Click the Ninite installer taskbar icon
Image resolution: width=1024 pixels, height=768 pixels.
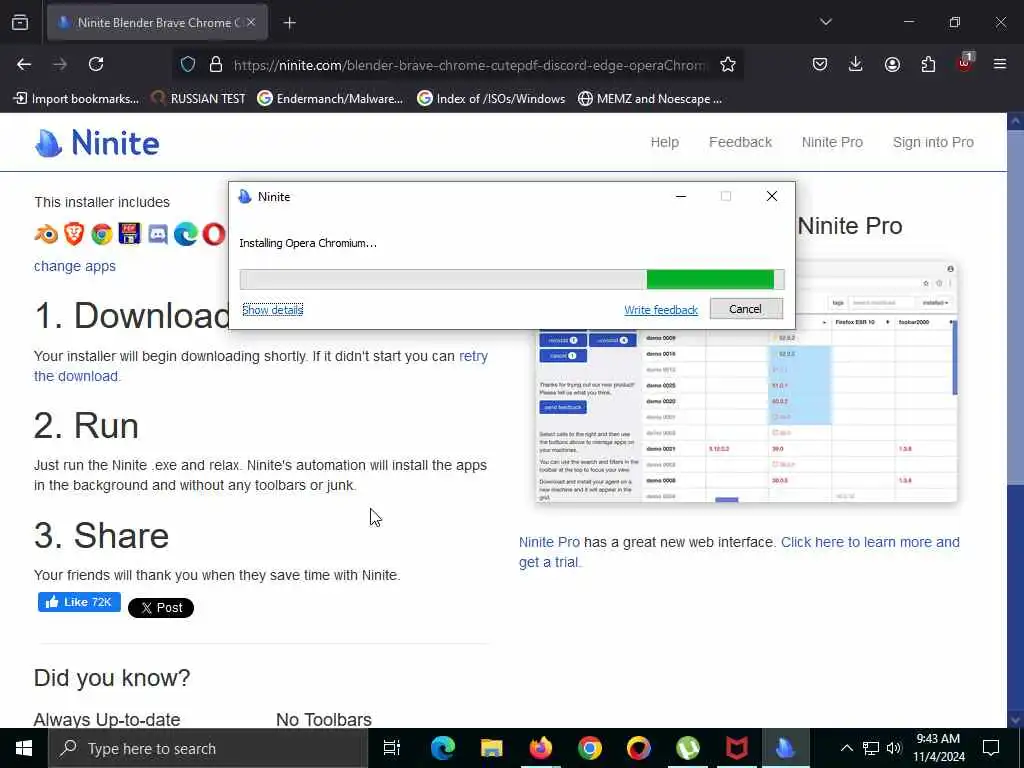pos(786,748)
